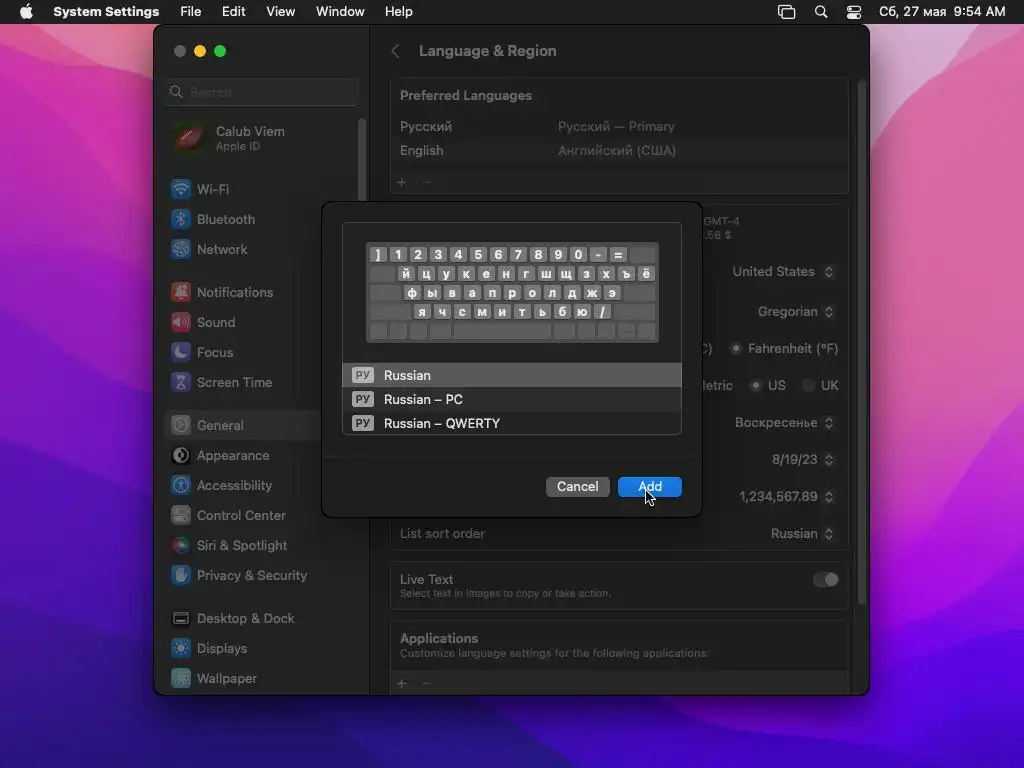
Task: Open the Воскресенье first day dropdown
Action: point(784,423)
